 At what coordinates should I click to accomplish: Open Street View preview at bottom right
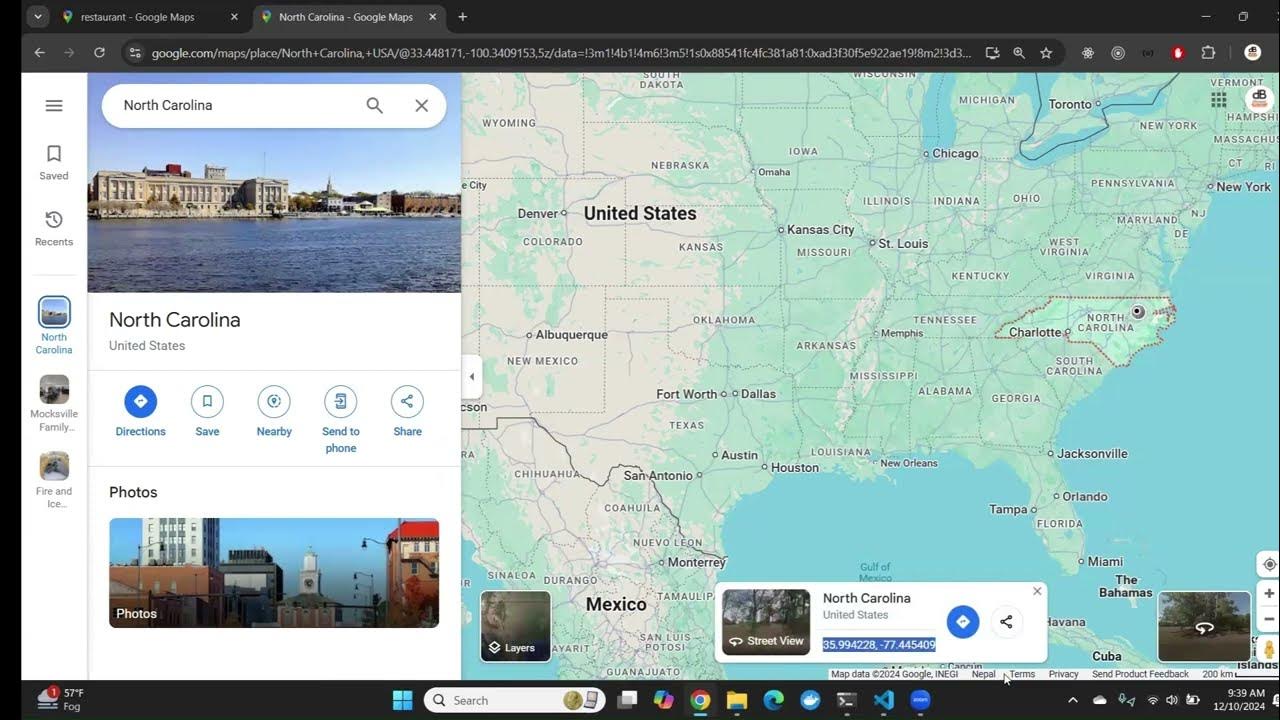pos(1204,626)
